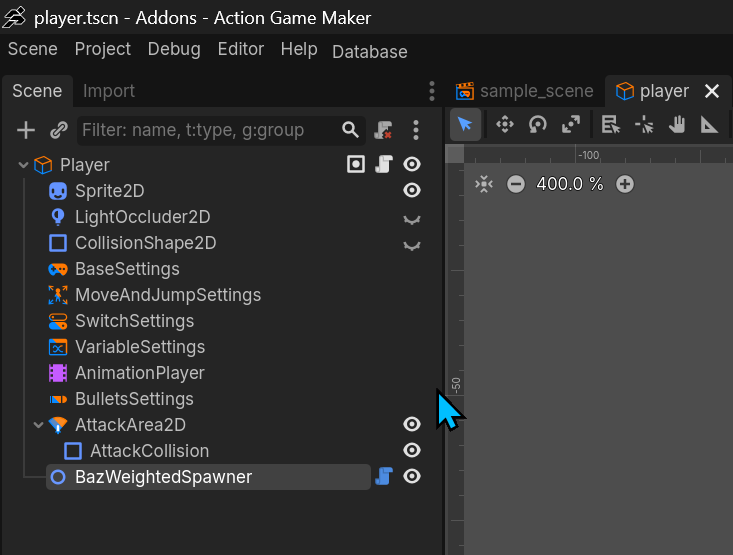
Task: Show the hidden LightOccluder2D node
Action: pos(412,219)
